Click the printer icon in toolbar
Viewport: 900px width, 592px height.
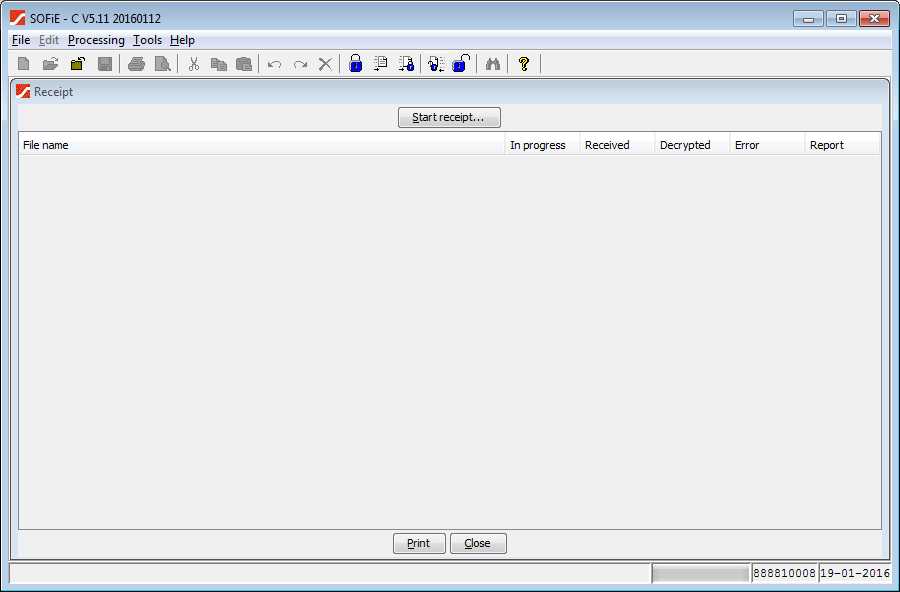point(136,64)
